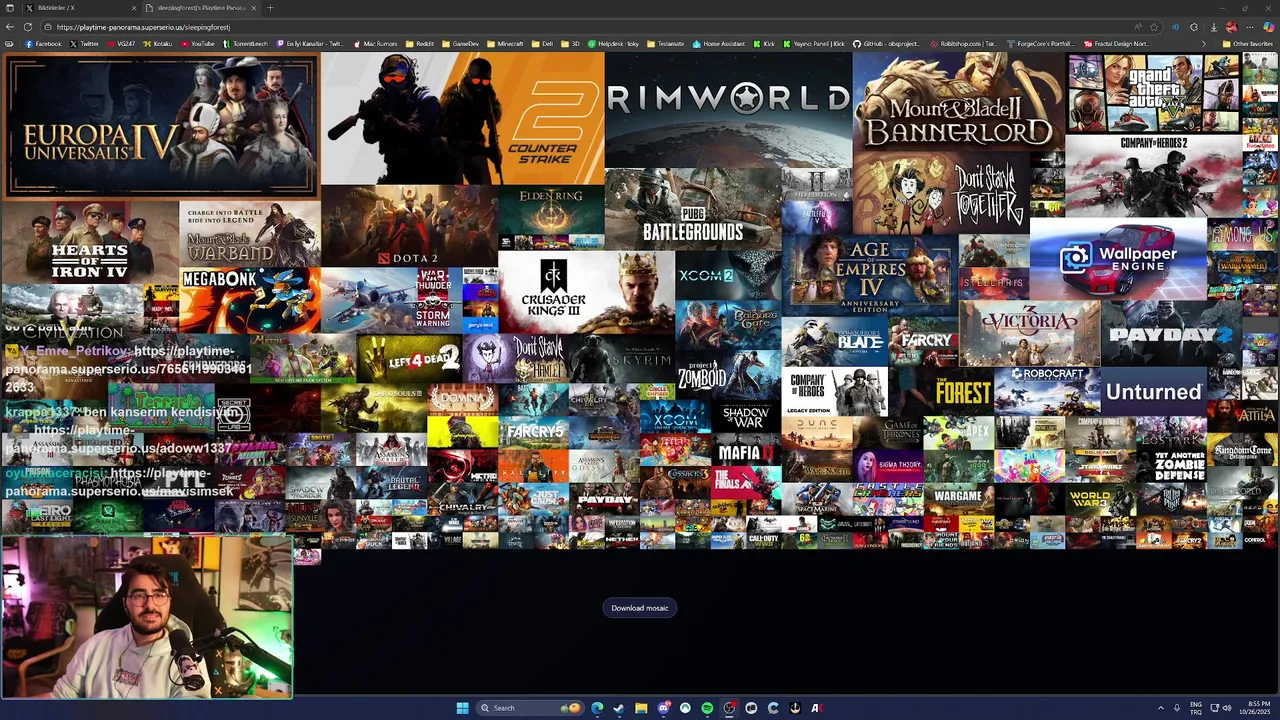Viewport: 1280px width, 720px height.
Task: Expand the Other favorites folder
Action: pyautogui.click(x=1248, y=44)
